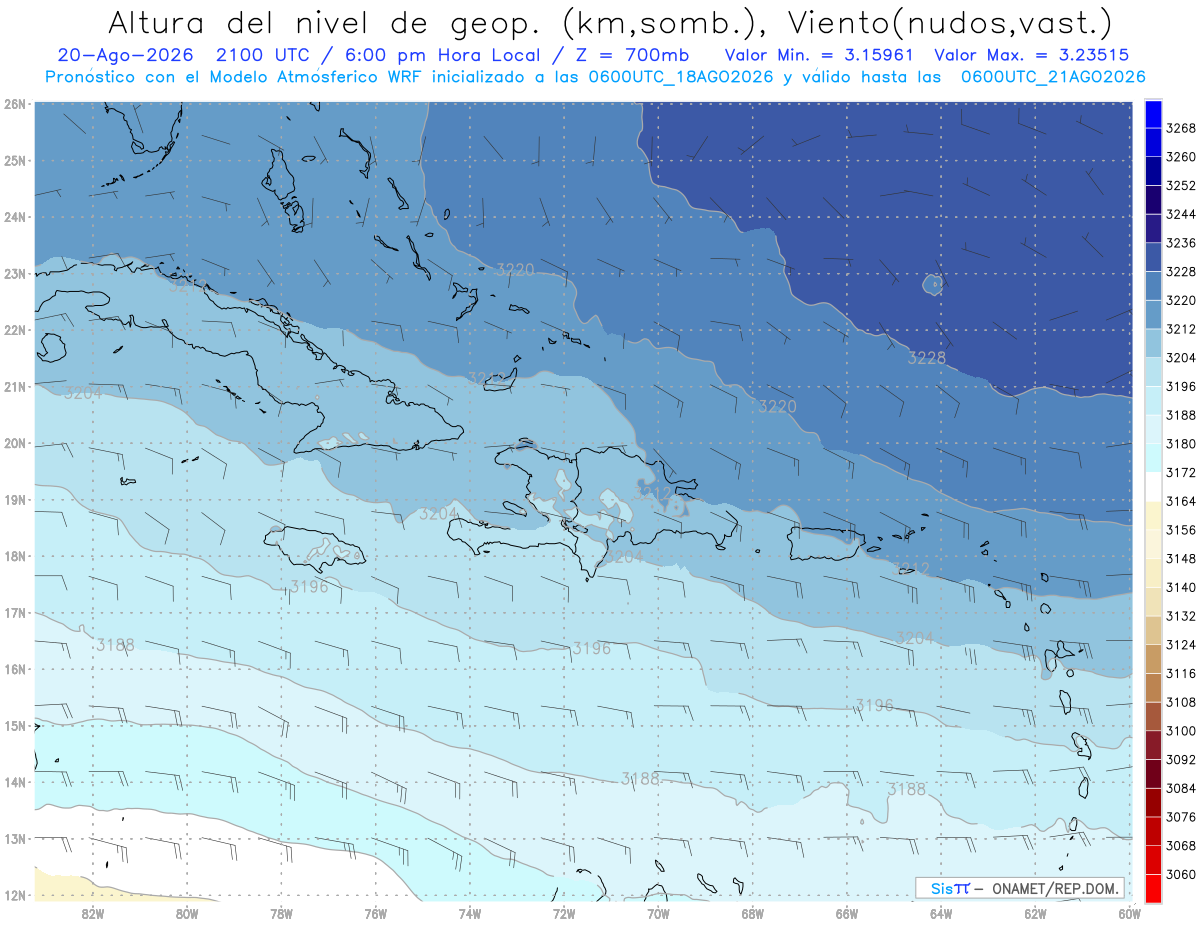1200x927 pixels.
Task: Click the 72W longitude axis label
Action: click(564, 914)
